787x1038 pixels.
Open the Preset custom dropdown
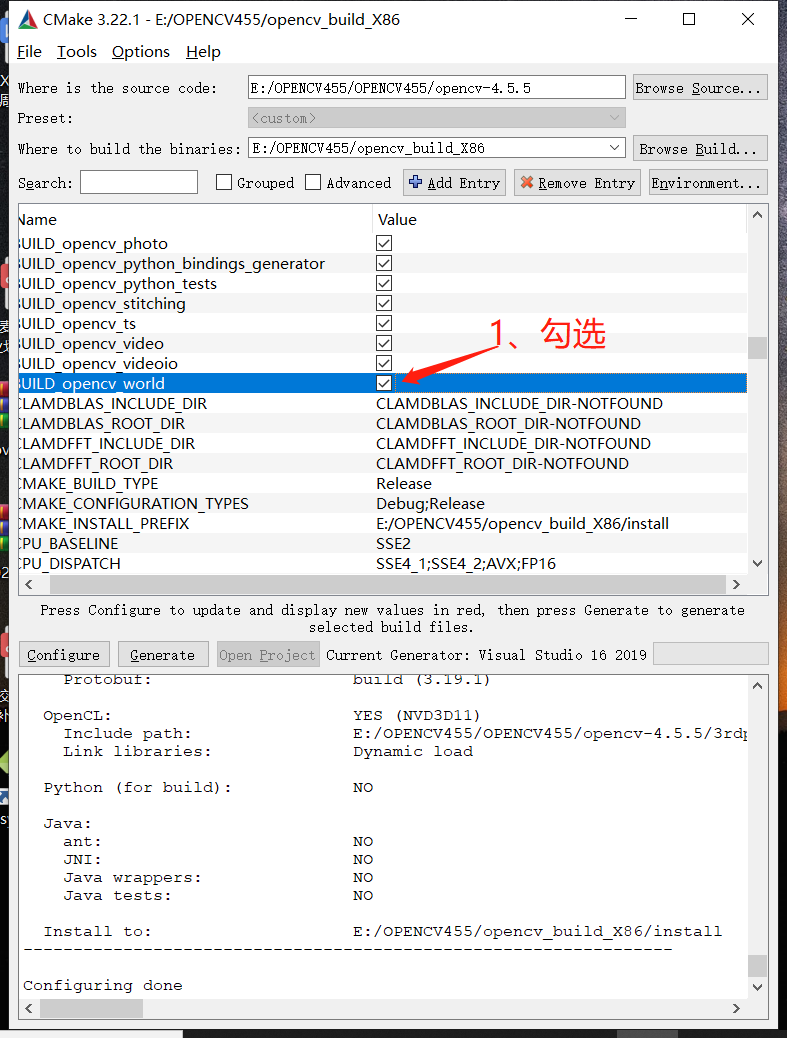coord(437,118)
